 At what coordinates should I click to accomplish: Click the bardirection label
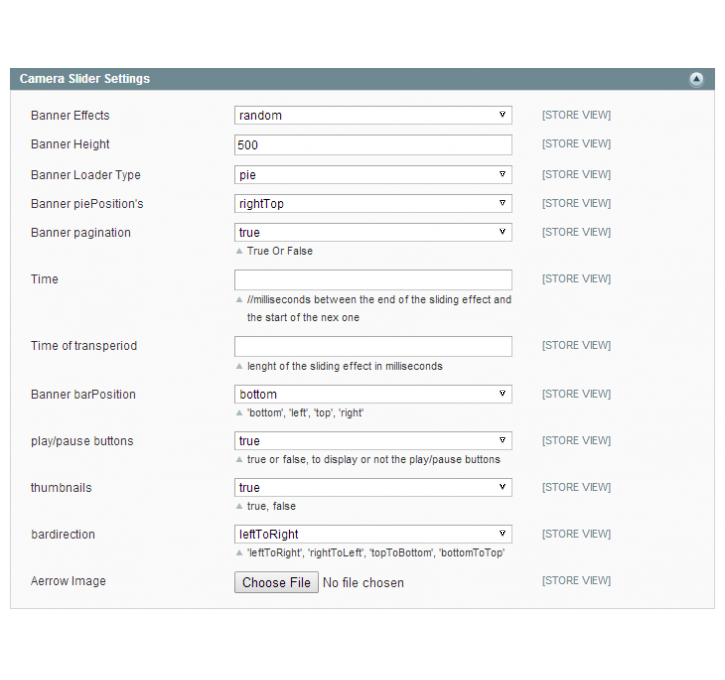(63, 534)
